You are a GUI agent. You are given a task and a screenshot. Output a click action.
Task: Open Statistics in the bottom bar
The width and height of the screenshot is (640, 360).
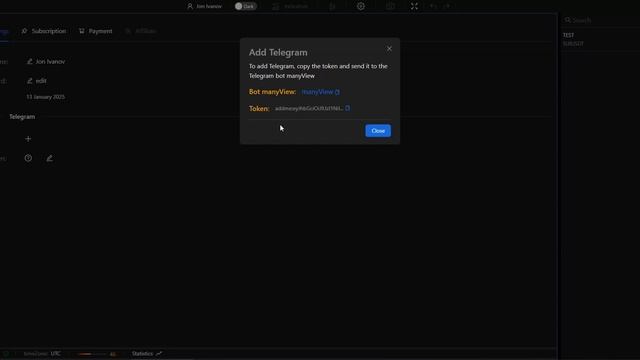coord(147,353)
